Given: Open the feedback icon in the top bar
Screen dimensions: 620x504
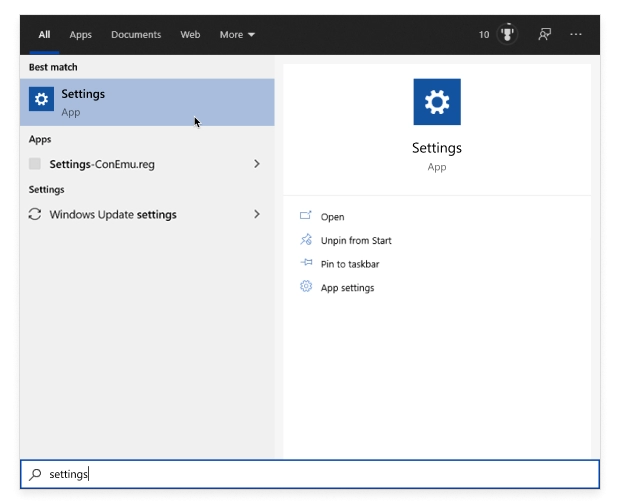Looking at the screenshot, I should click(544, 34).
